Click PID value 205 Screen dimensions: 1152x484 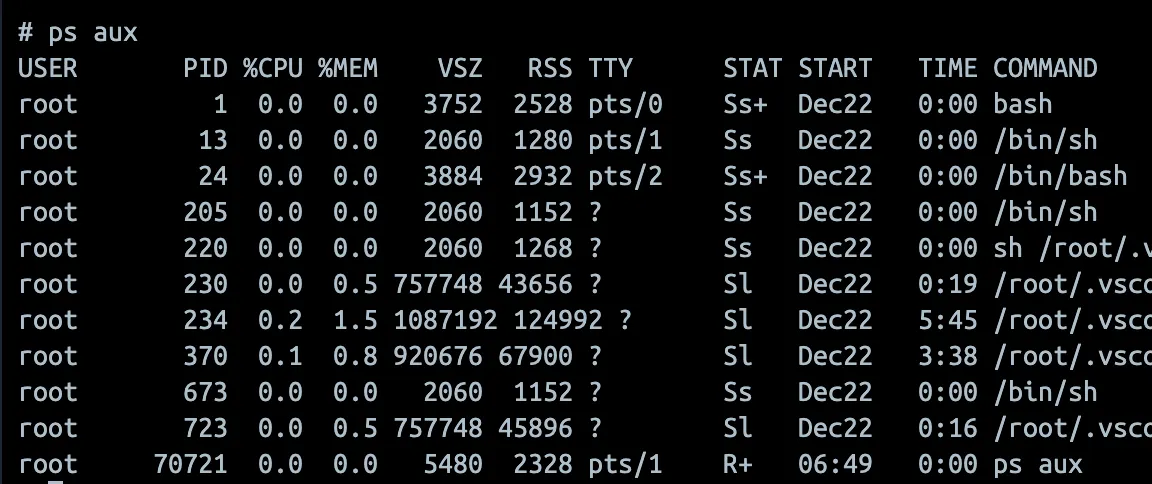click(206, 212)
